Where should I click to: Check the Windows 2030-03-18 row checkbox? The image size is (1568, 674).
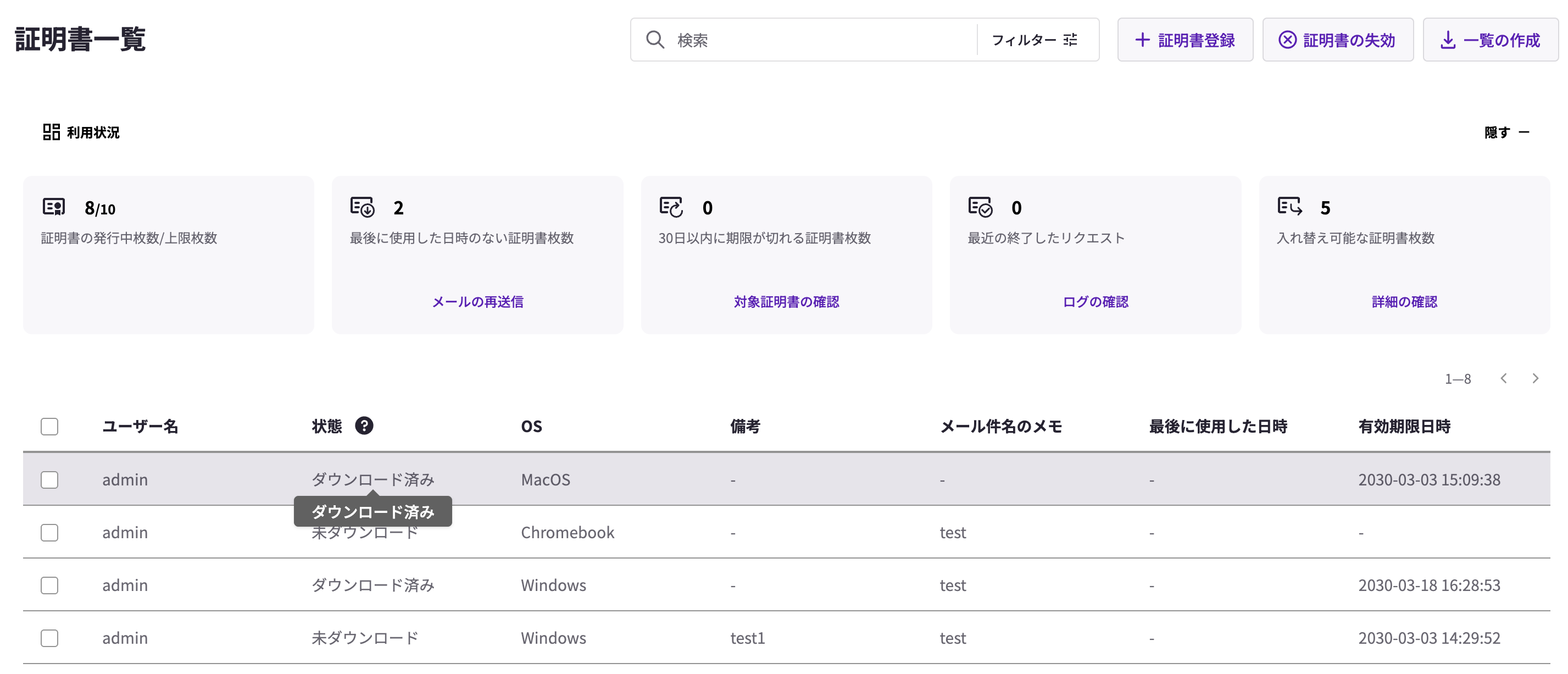49,585
